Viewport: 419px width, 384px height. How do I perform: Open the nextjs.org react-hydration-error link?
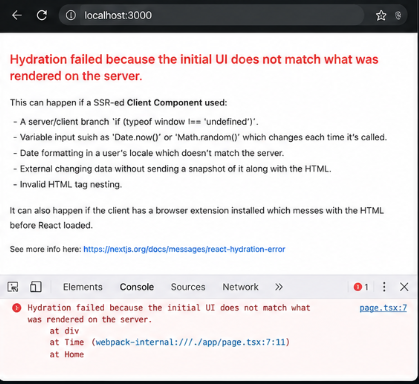(184, 249)
